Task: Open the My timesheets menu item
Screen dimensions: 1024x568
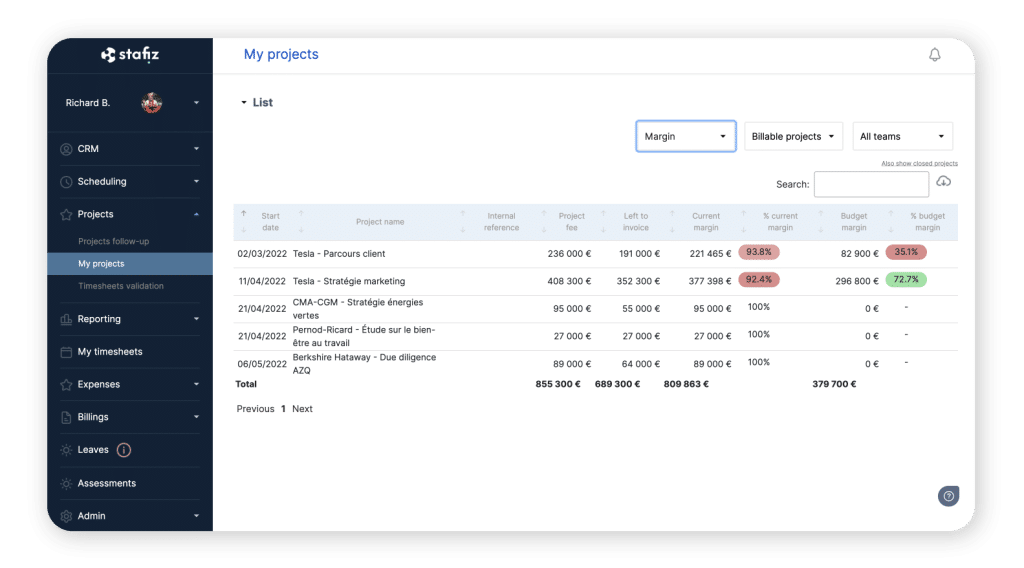Action: point(110,352)
